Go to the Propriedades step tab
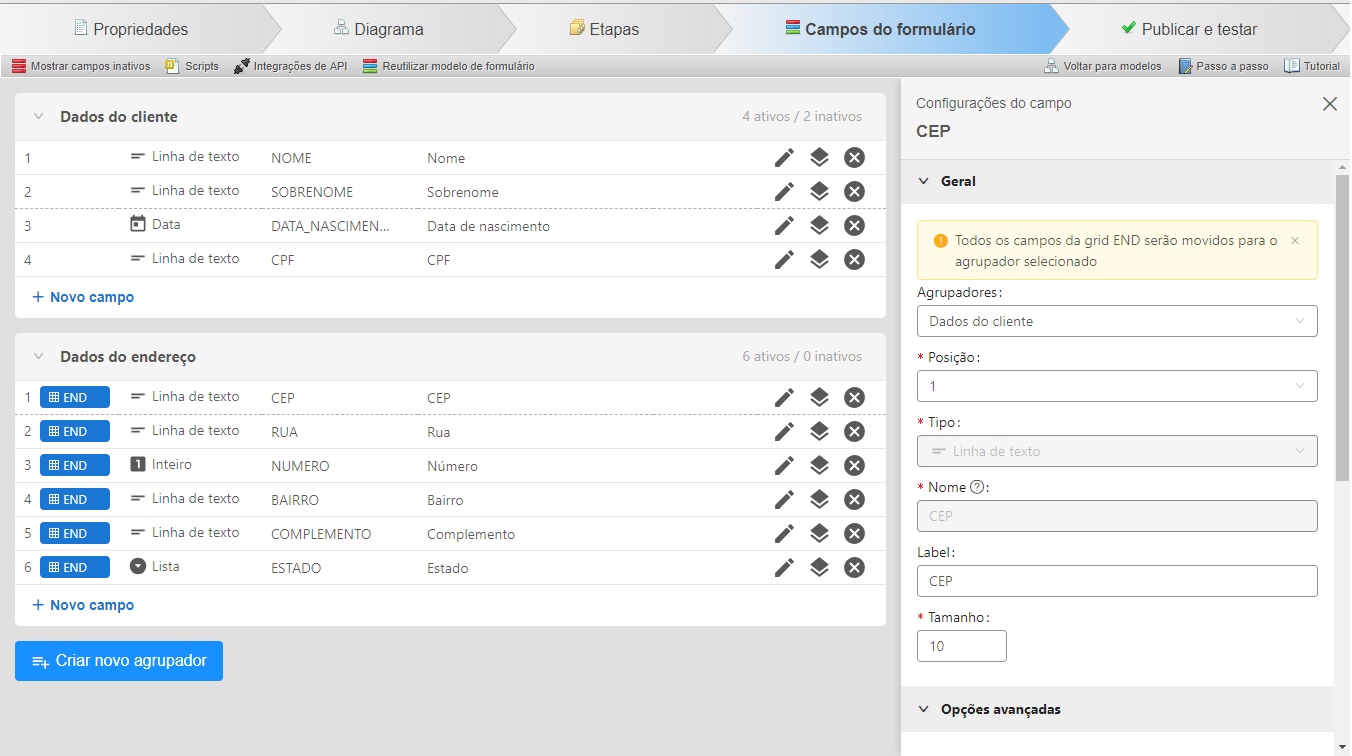 click(x=130, y=29)
